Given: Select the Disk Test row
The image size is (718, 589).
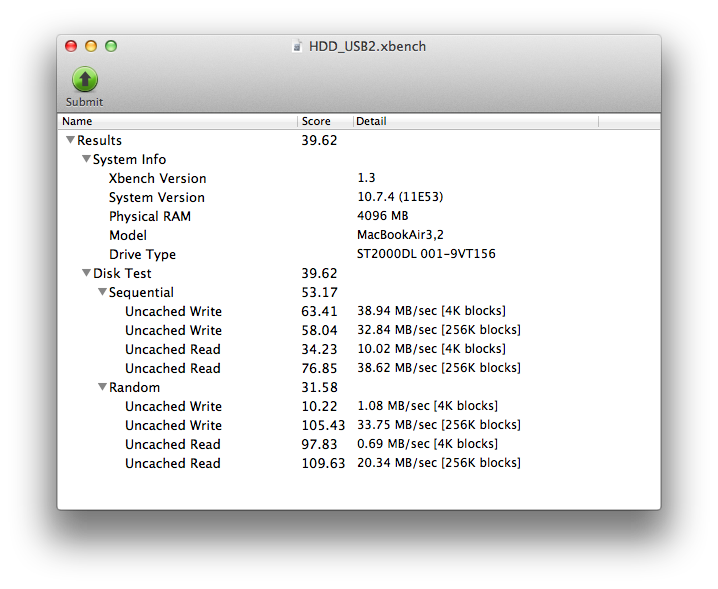Looking at the screenshot, I should (x=359, y=273).
